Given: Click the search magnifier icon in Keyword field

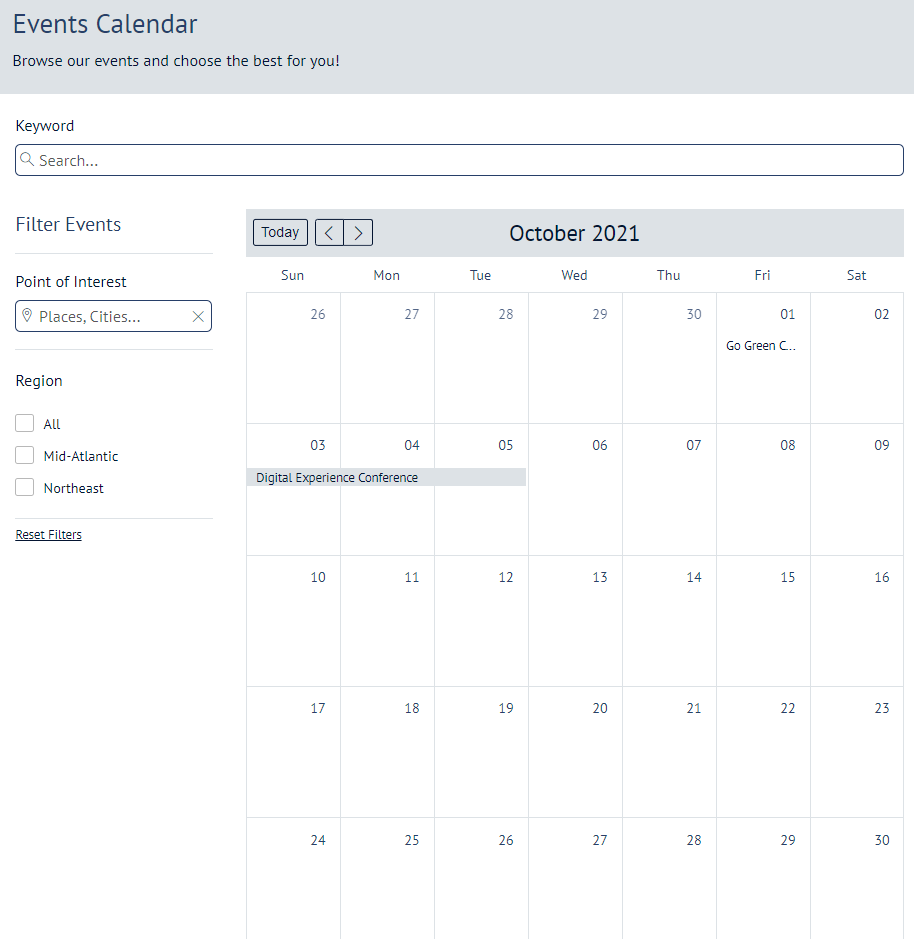Looking at the screenshot, I should pos(29,160).
